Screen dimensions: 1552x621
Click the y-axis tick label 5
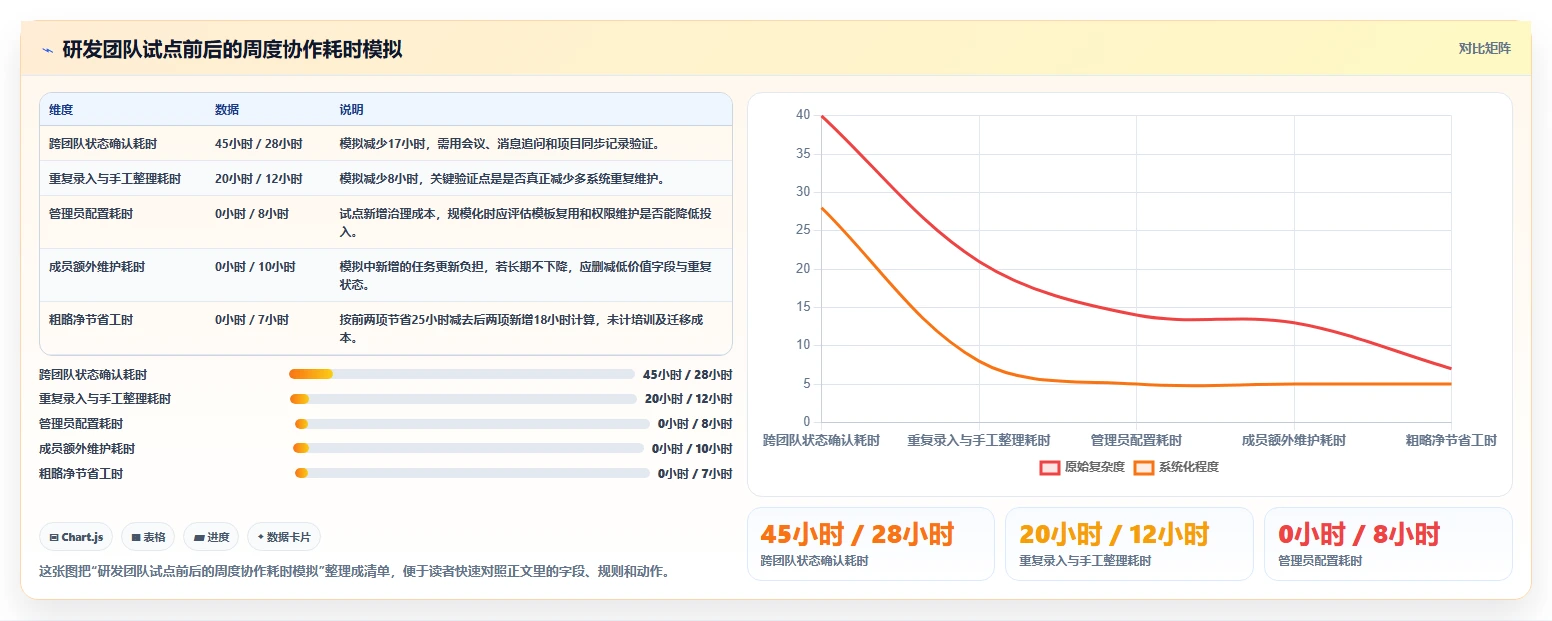pyautogui.click(x=806, y=383)
